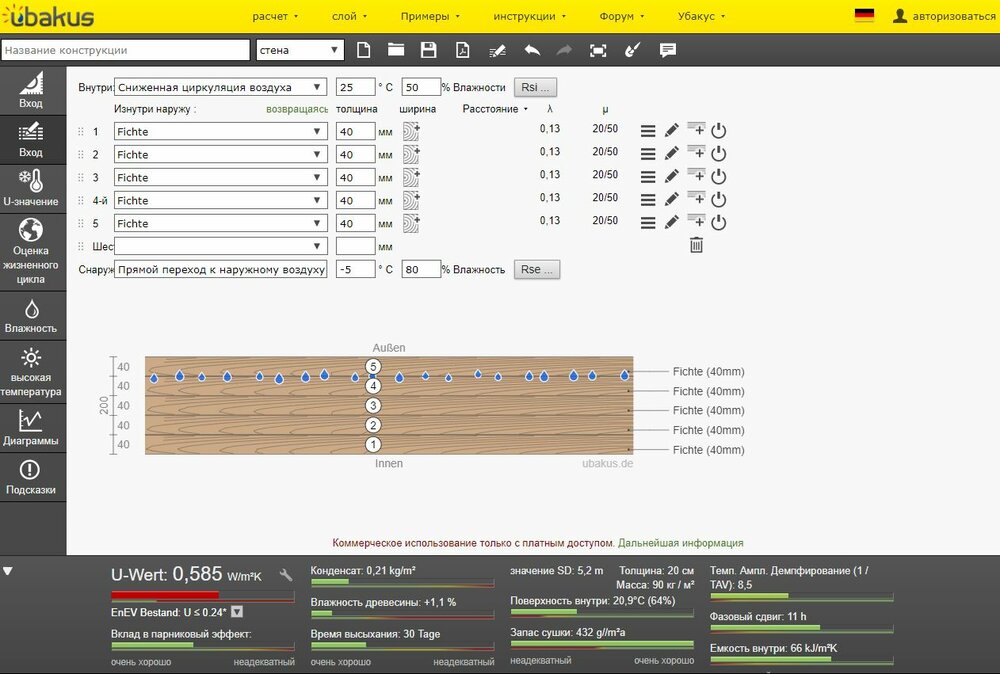Click the save (floppy disk) toolbar icon
This screenshot has height=674, width=1000.
[x=429, y=50]
